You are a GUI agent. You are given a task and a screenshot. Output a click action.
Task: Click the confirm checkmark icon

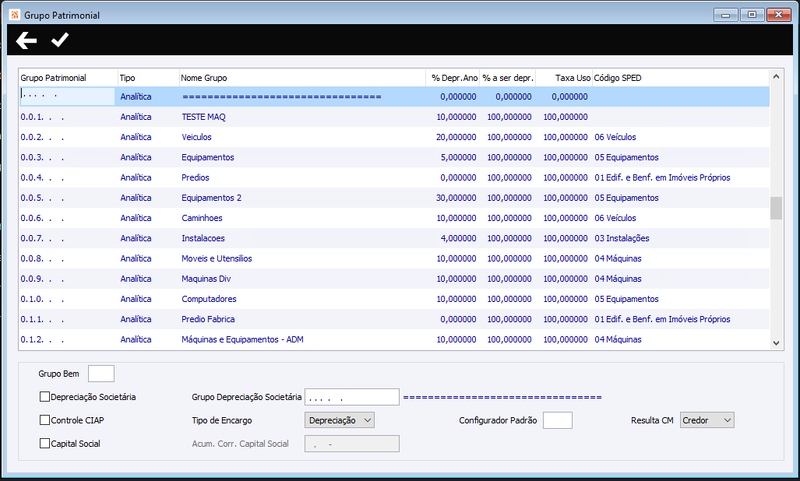pos(60,40)
